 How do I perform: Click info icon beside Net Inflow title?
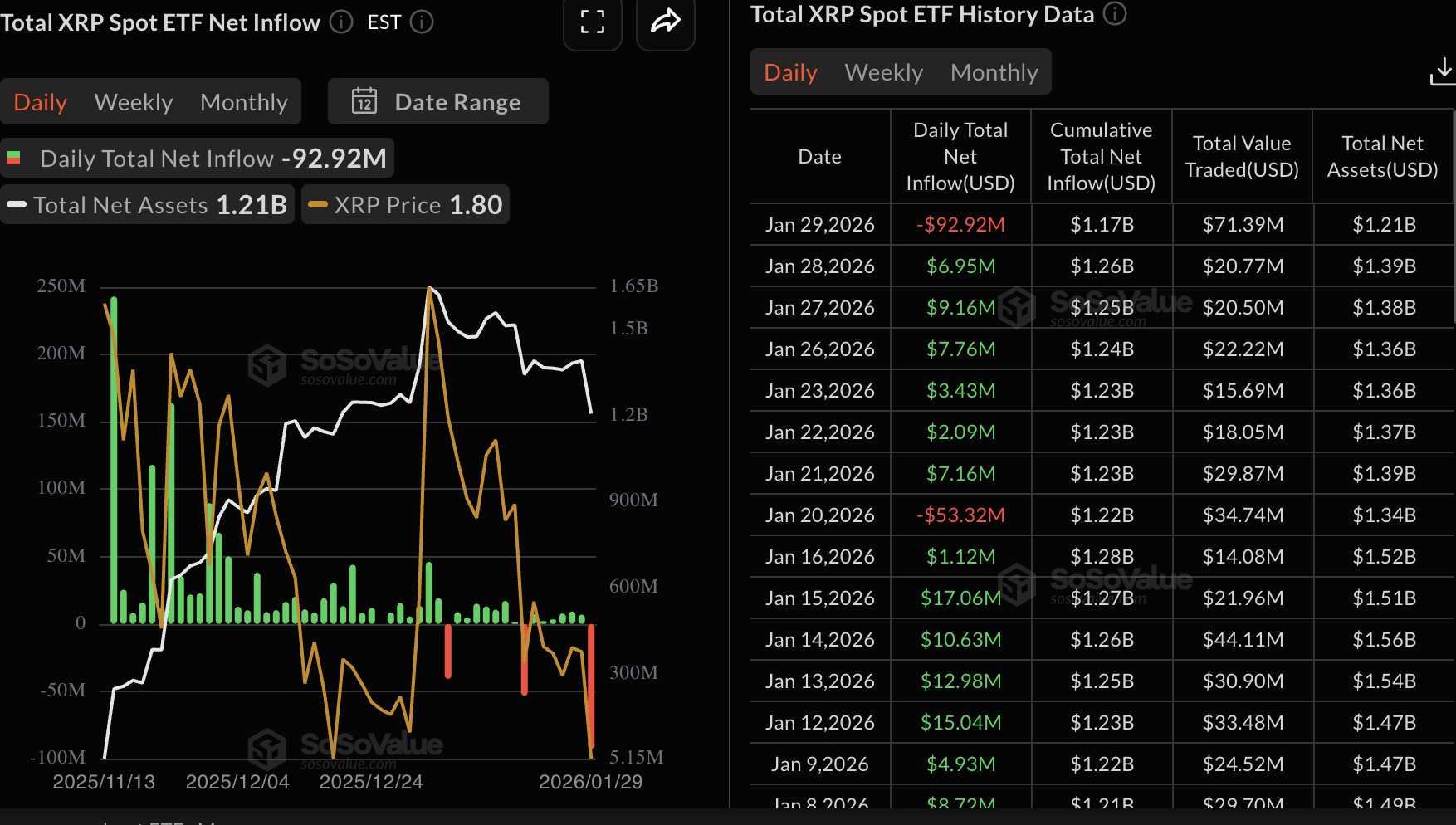[x=341, y=22]
